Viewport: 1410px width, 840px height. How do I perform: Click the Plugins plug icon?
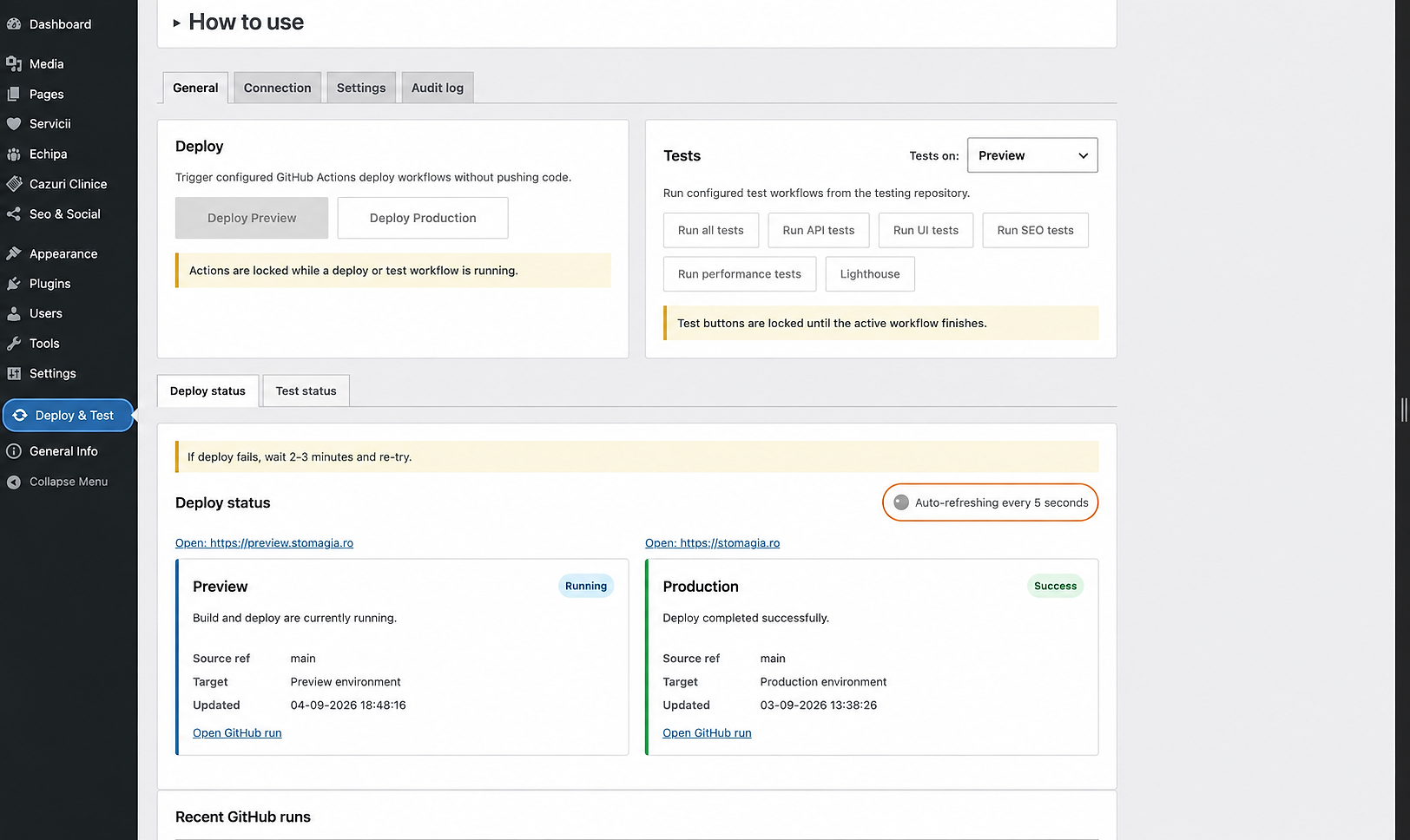tap(14, 284)
